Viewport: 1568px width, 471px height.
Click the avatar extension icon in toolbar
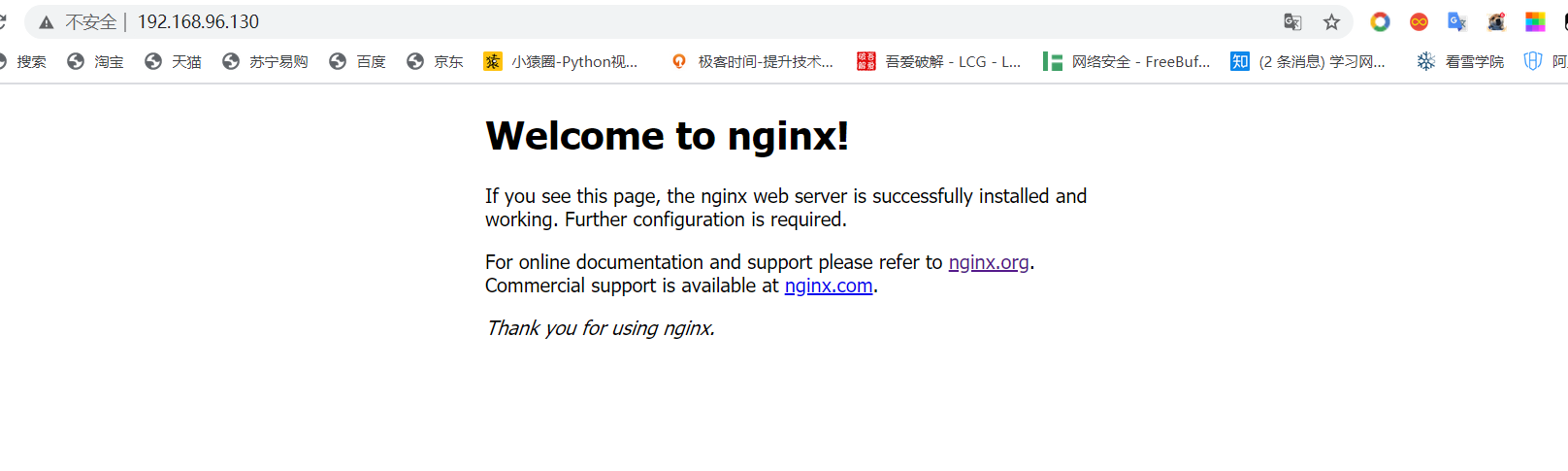1496,21
